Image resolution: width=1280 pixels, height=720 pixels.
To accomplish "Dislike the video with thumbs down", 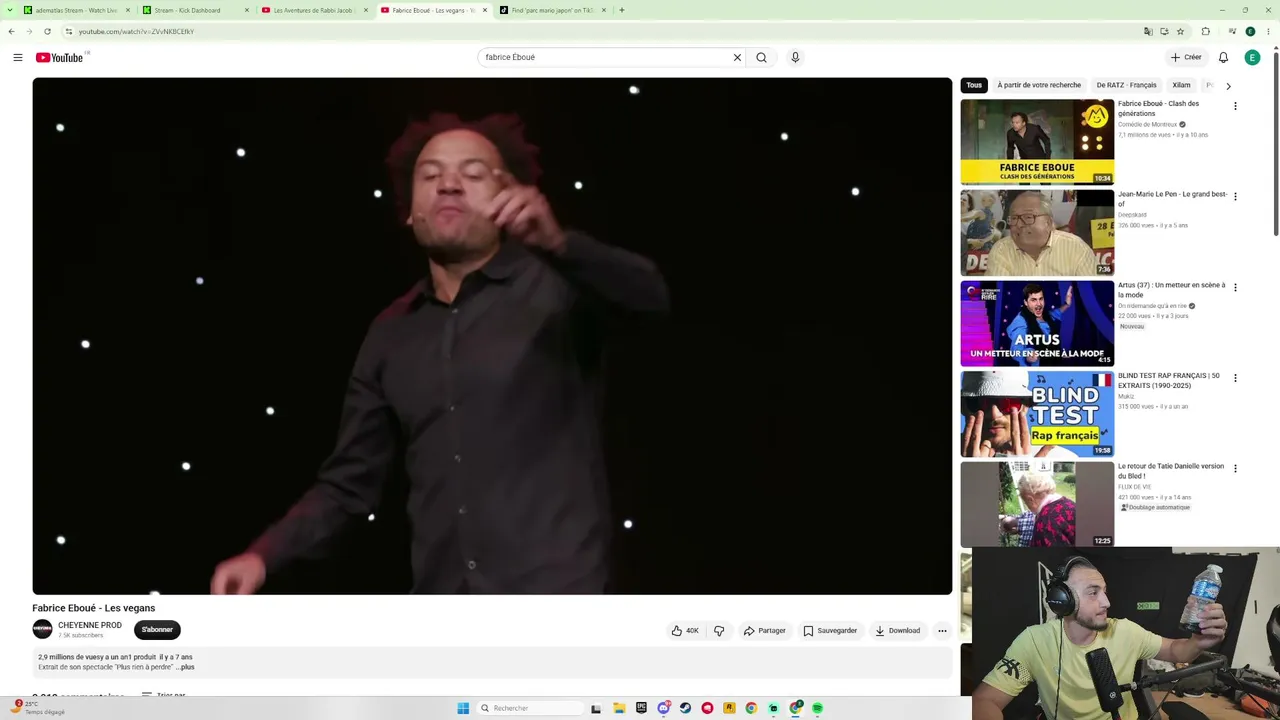I will (719, 631).
